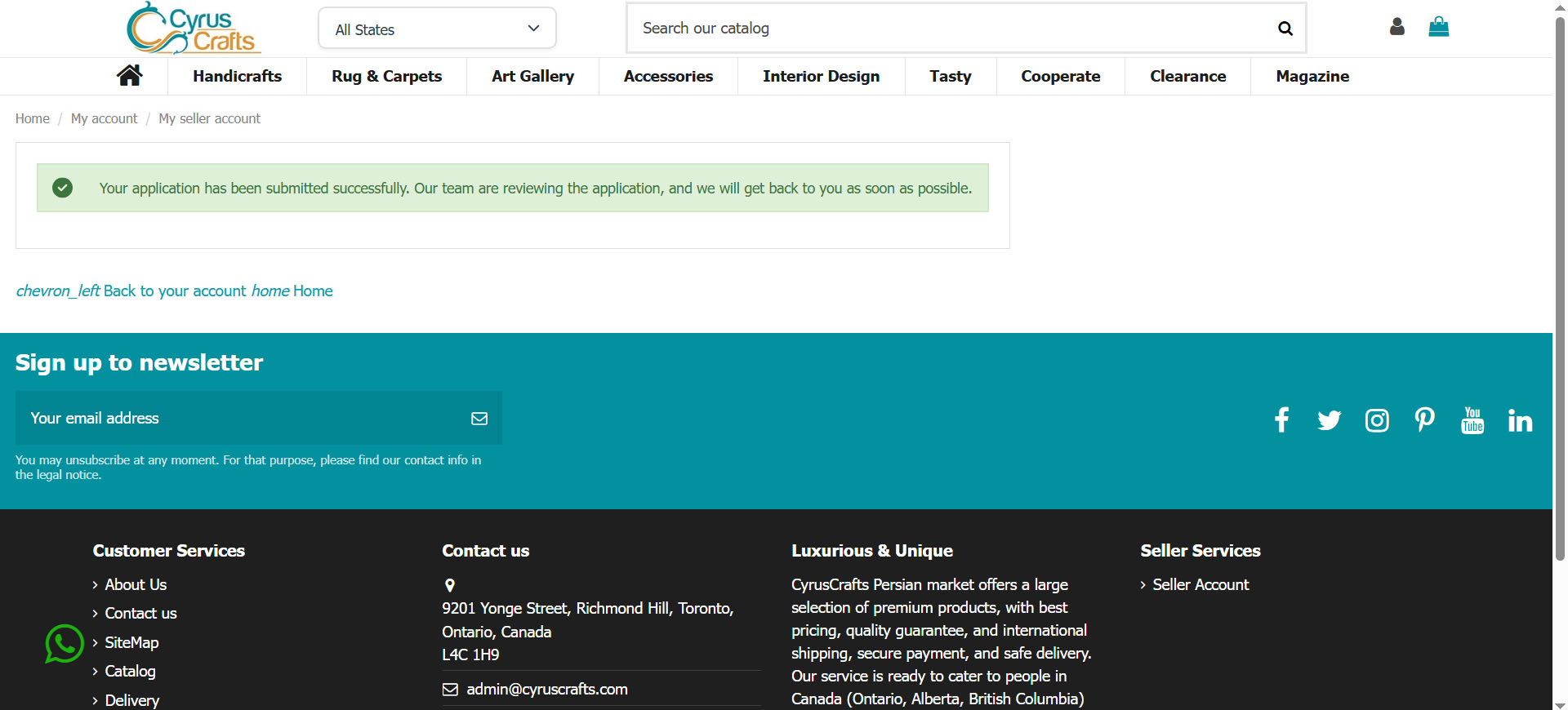Visit the Instagram social icon

click(x=1377, y=420)
